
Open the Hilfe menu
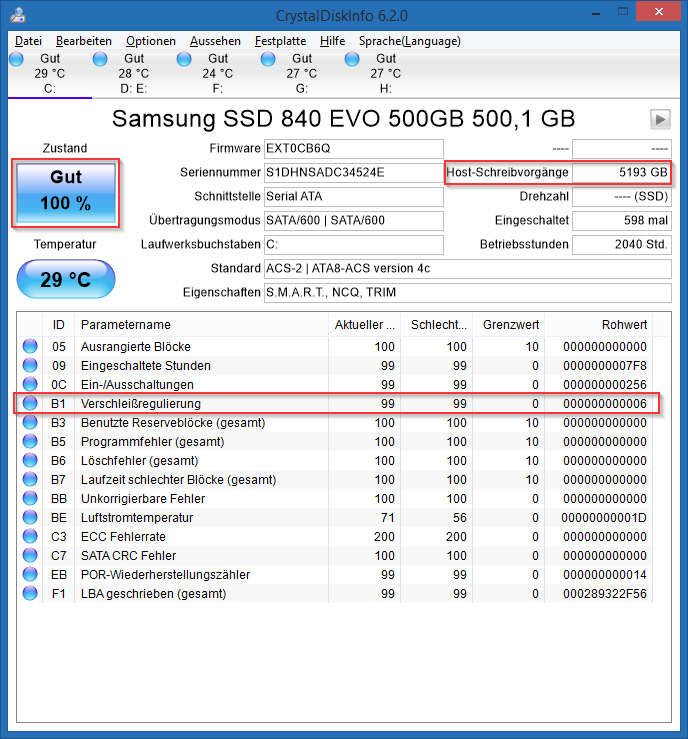tap(332, 41)
